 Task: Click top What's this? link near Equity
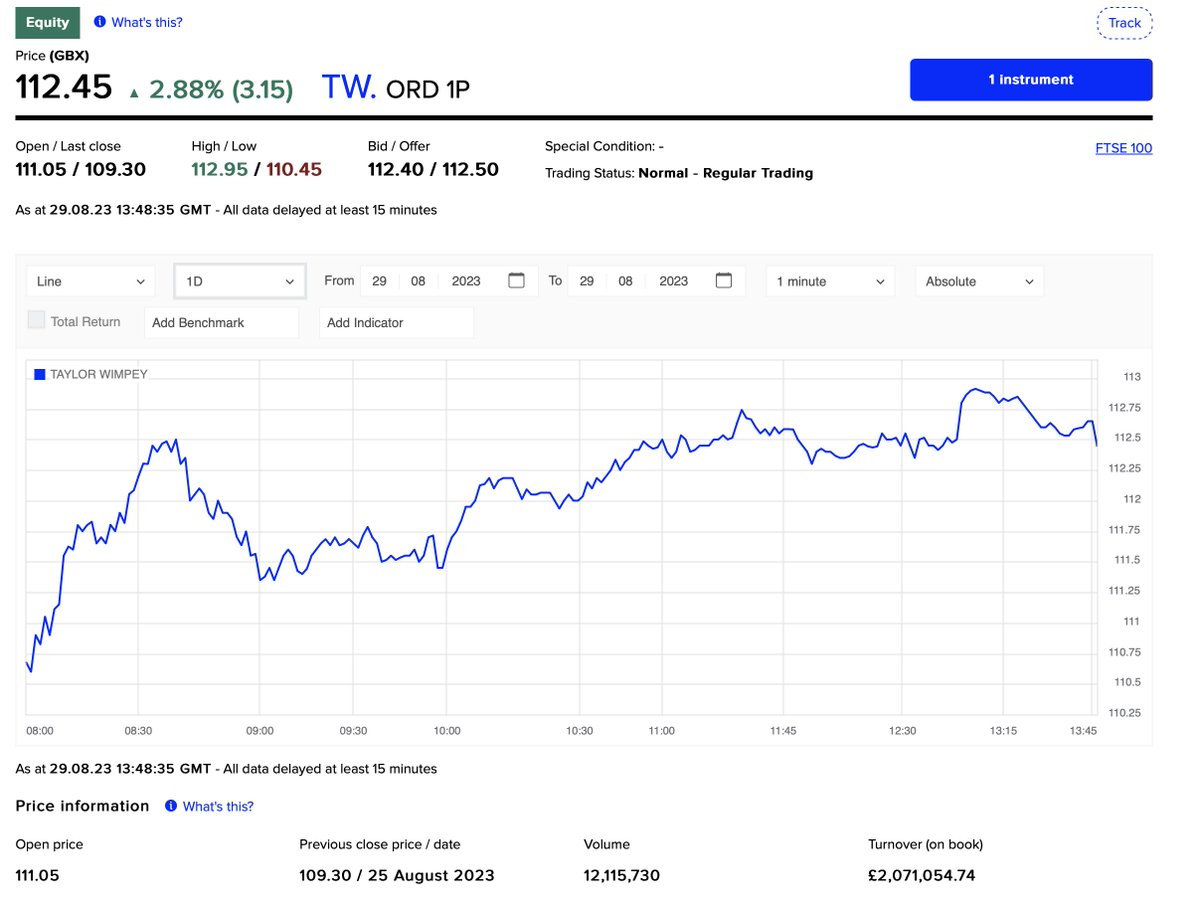[x=146, y=22]
